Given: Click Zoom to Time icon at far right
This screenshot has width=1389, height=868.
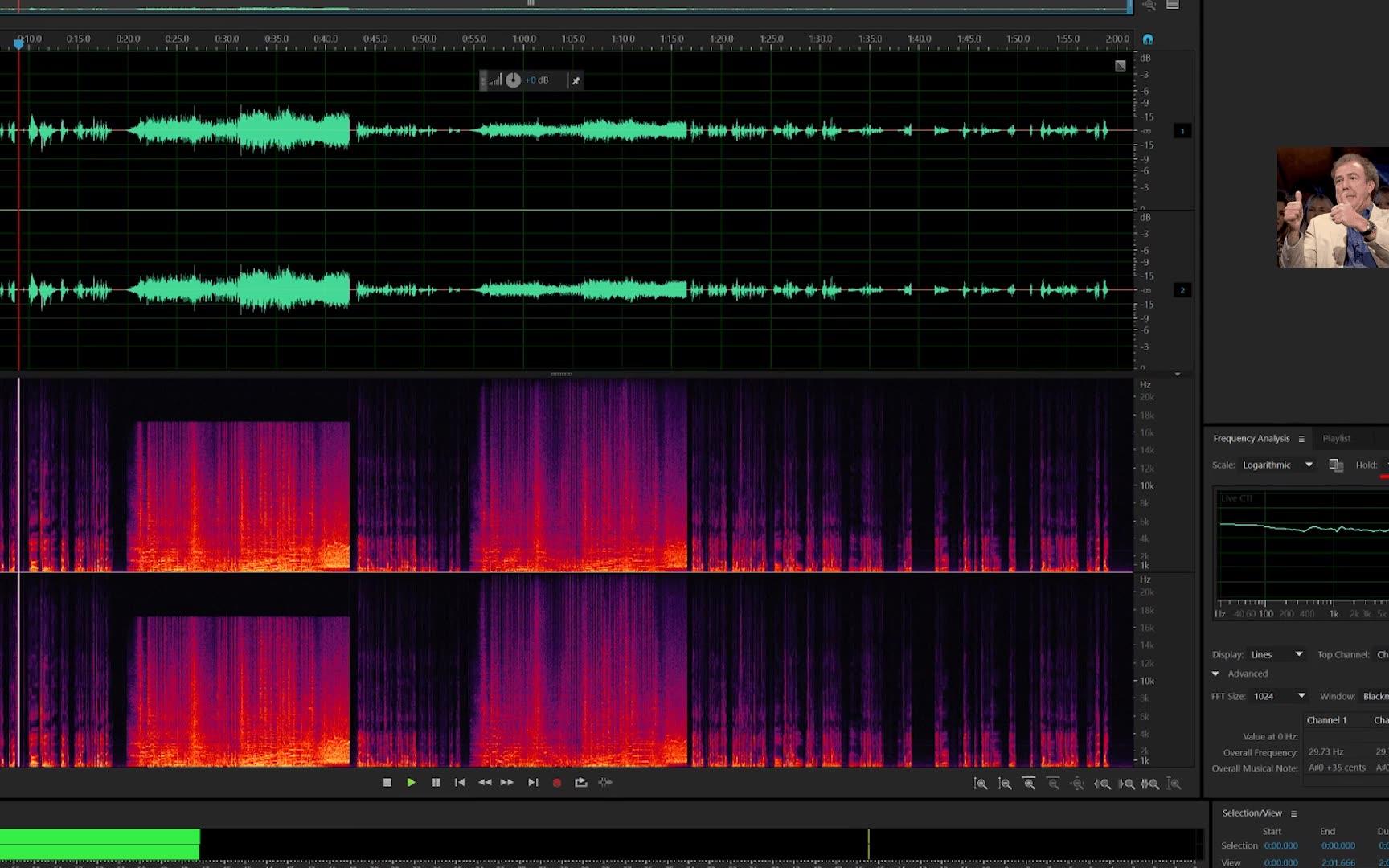Looking at the screenshot, I should point(1174,784).
